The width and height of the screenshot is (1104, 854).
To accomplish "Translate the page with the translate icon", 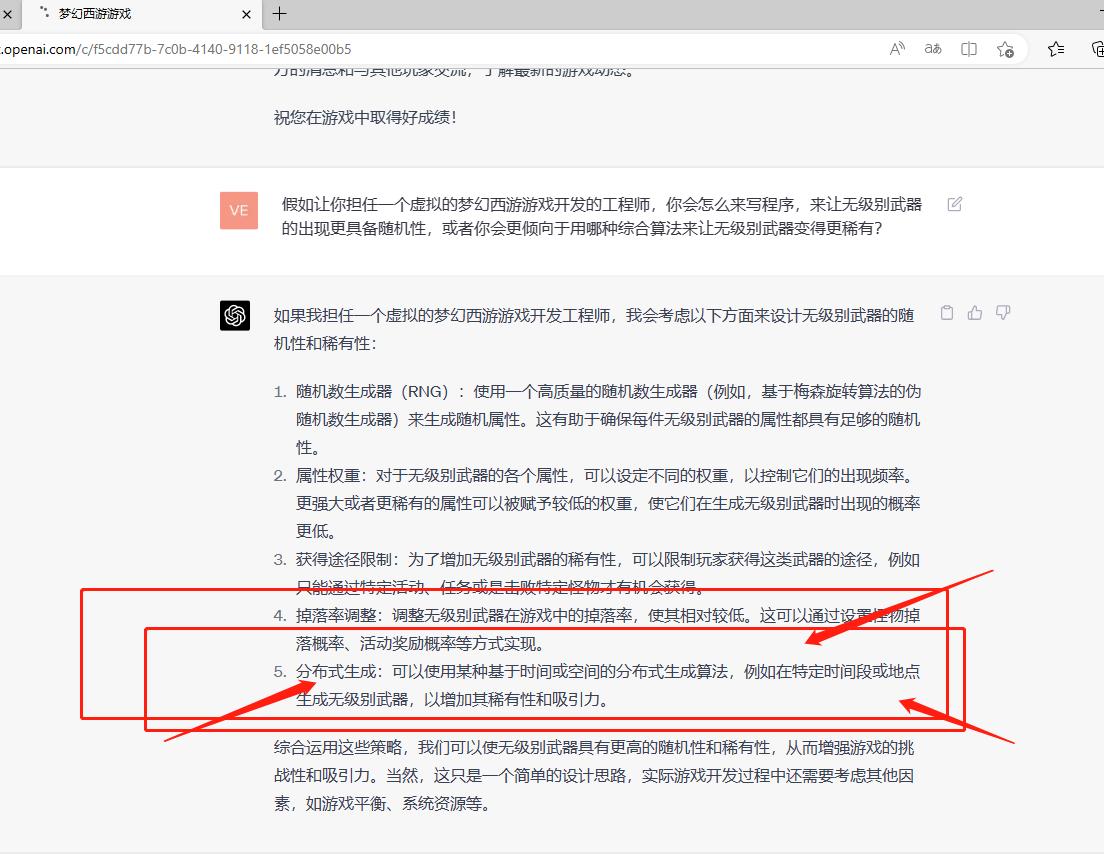I will (932, 48).
